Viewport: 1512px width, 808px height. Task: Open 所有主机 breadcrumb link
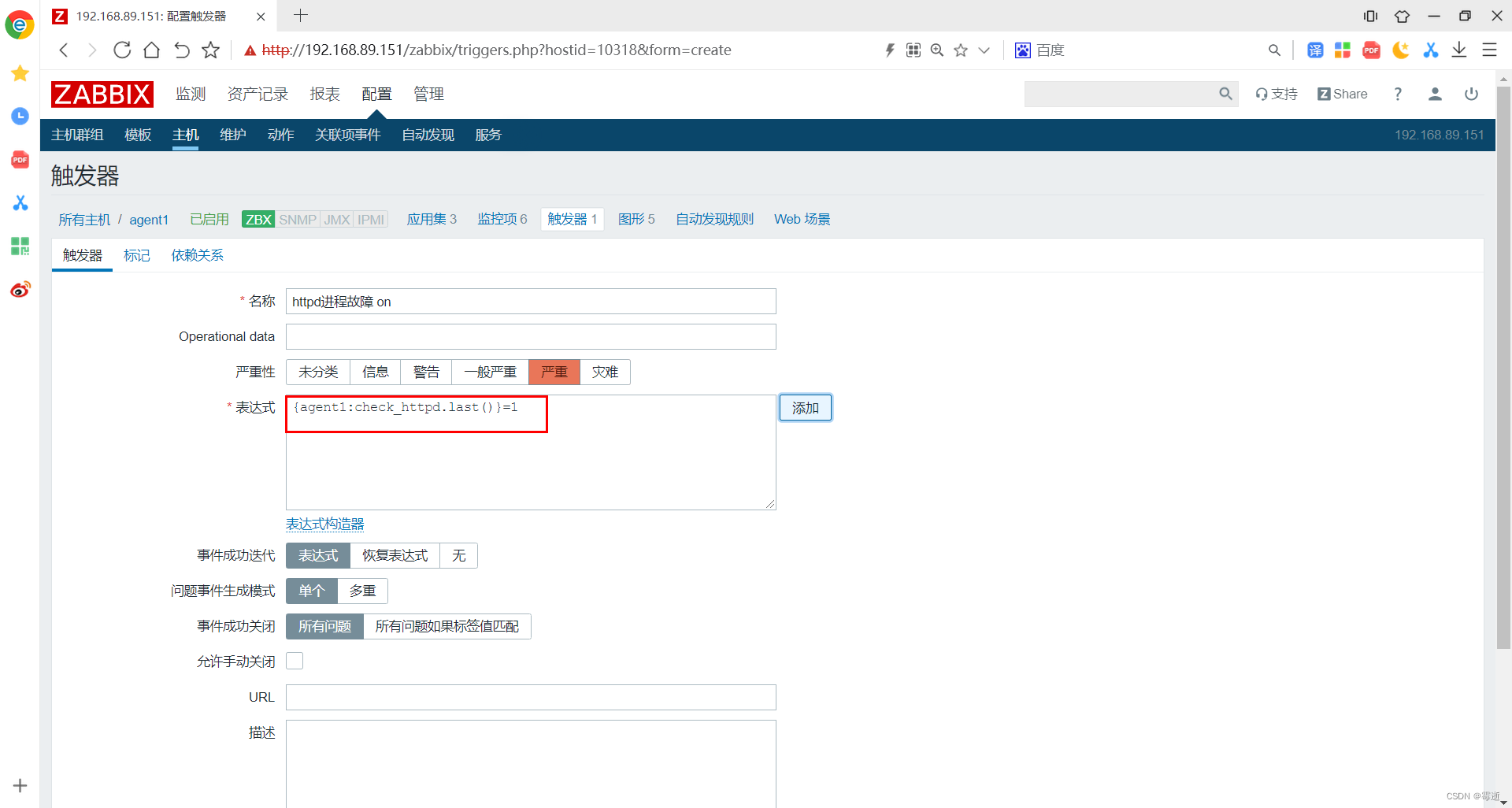84,220
